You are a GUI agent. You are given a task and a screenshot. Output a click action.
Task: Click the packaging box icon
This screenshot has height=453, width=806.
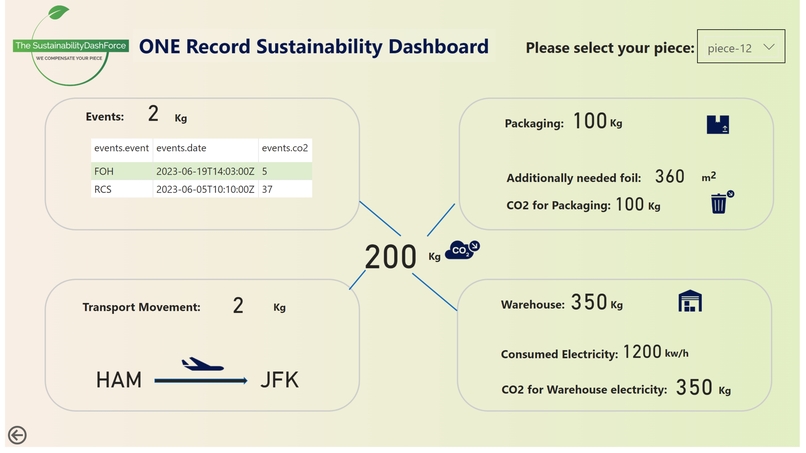point(718,124)
